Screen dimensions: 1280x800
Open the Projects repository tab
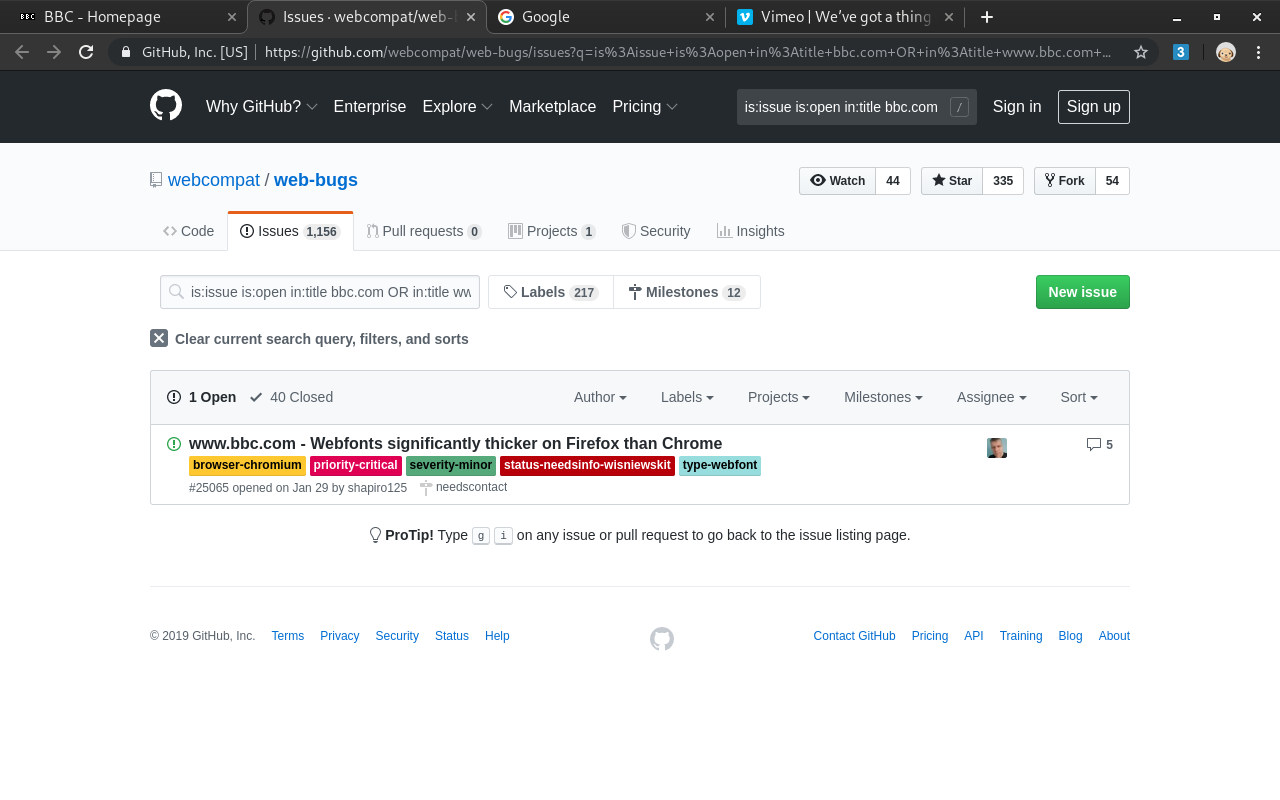(x=552, y=231)
